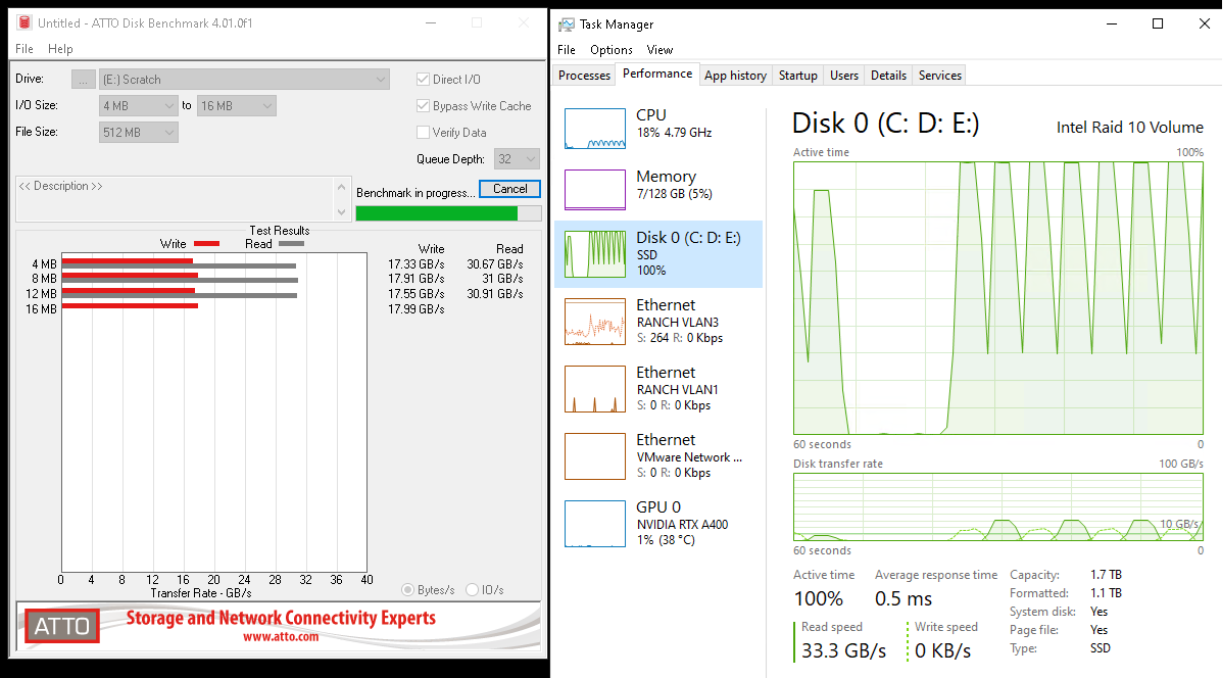Select the Ethernet RANCH VLAN1 graph thumbnail

coord(594,389)
